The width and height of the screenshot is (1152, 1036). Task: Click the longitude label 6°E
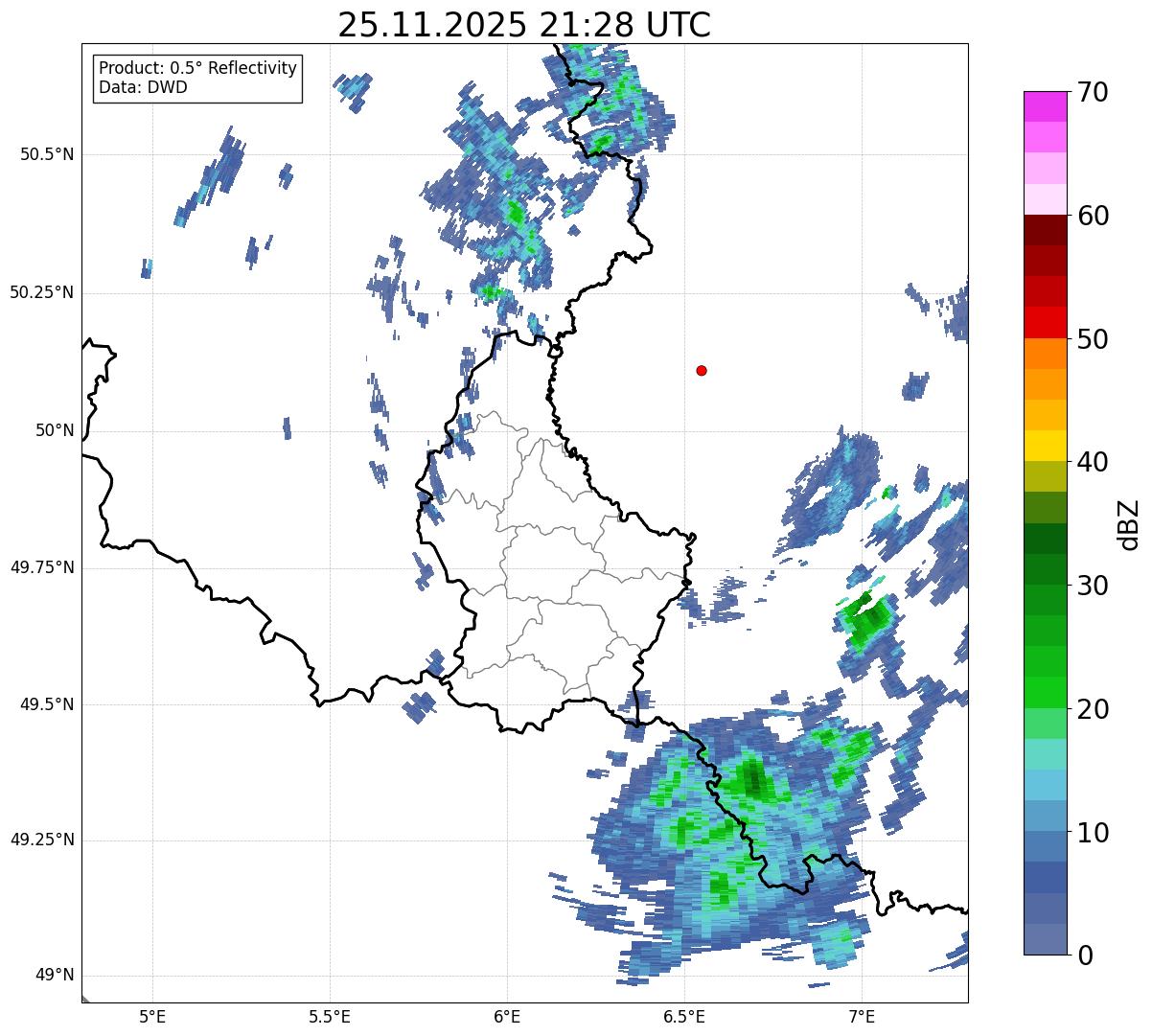[507, 1016]
